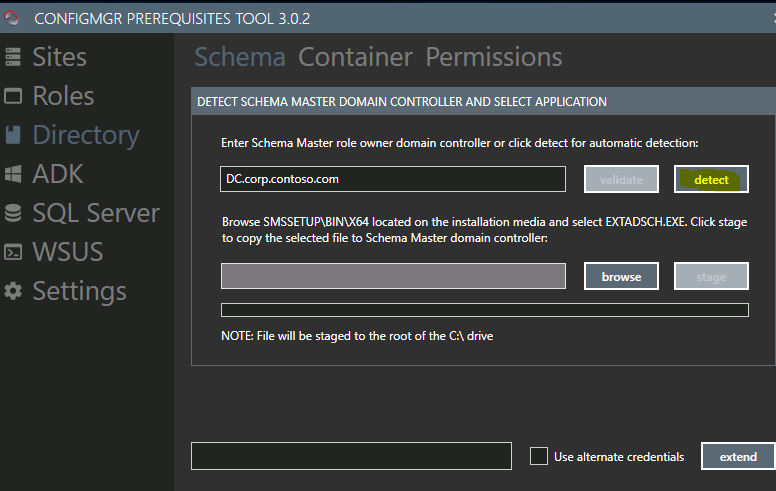Viewport: 776px width, 491px height.
Task: Open the Container tab
Action: click(x=355, y=57)
